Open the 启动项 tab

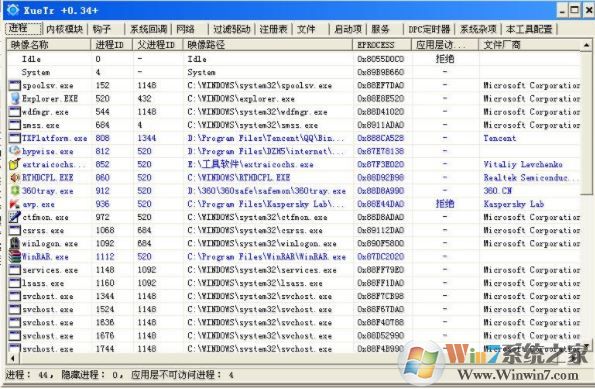[x=348, y=29]
